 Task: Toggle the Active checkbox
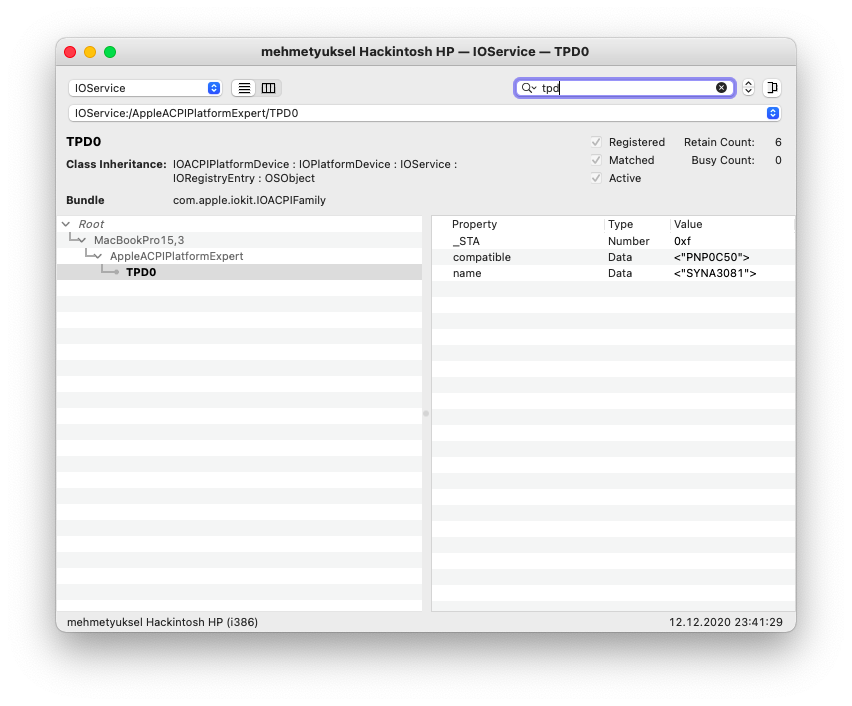[x=597, y=178]
